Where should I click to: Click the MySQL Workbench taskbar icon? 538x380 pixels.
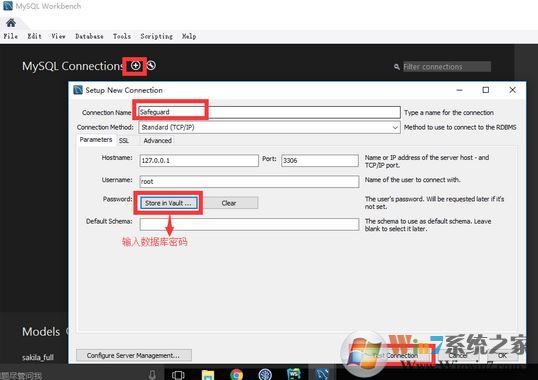coord(322,373)
